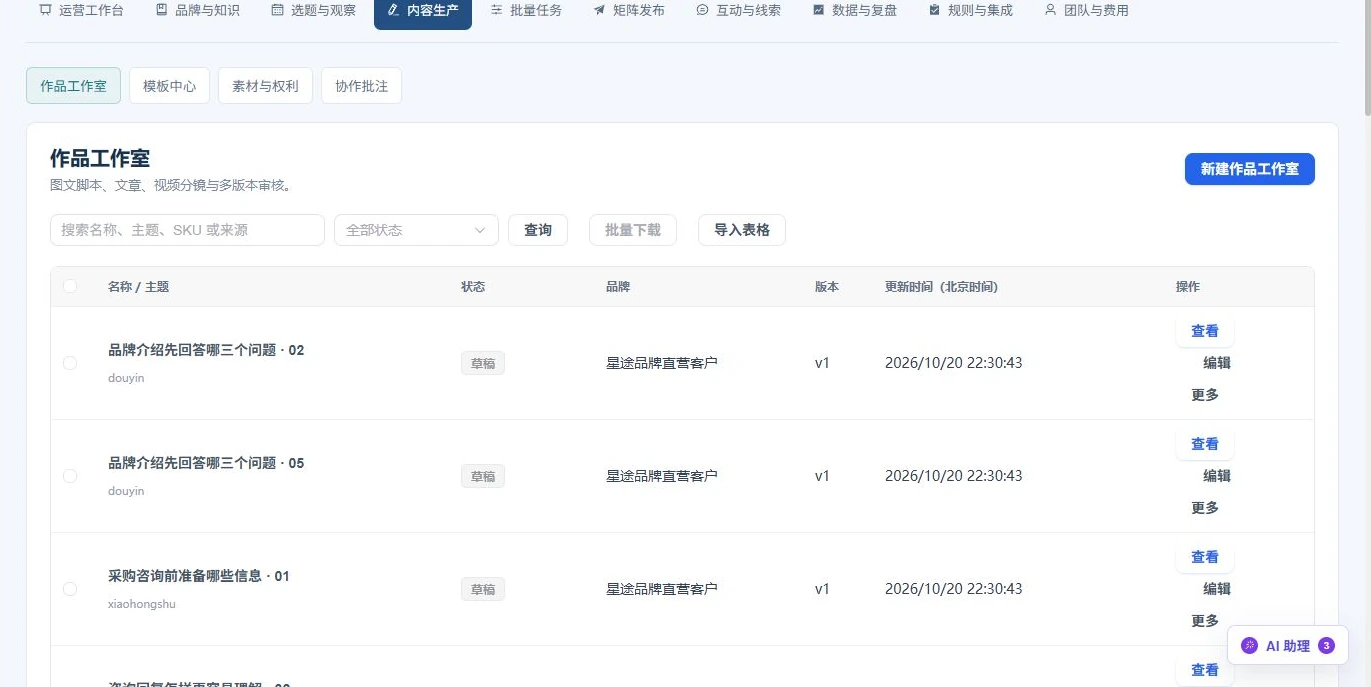
Task: Switch to 模板中心 sub-tab
Action: [169, 86]
